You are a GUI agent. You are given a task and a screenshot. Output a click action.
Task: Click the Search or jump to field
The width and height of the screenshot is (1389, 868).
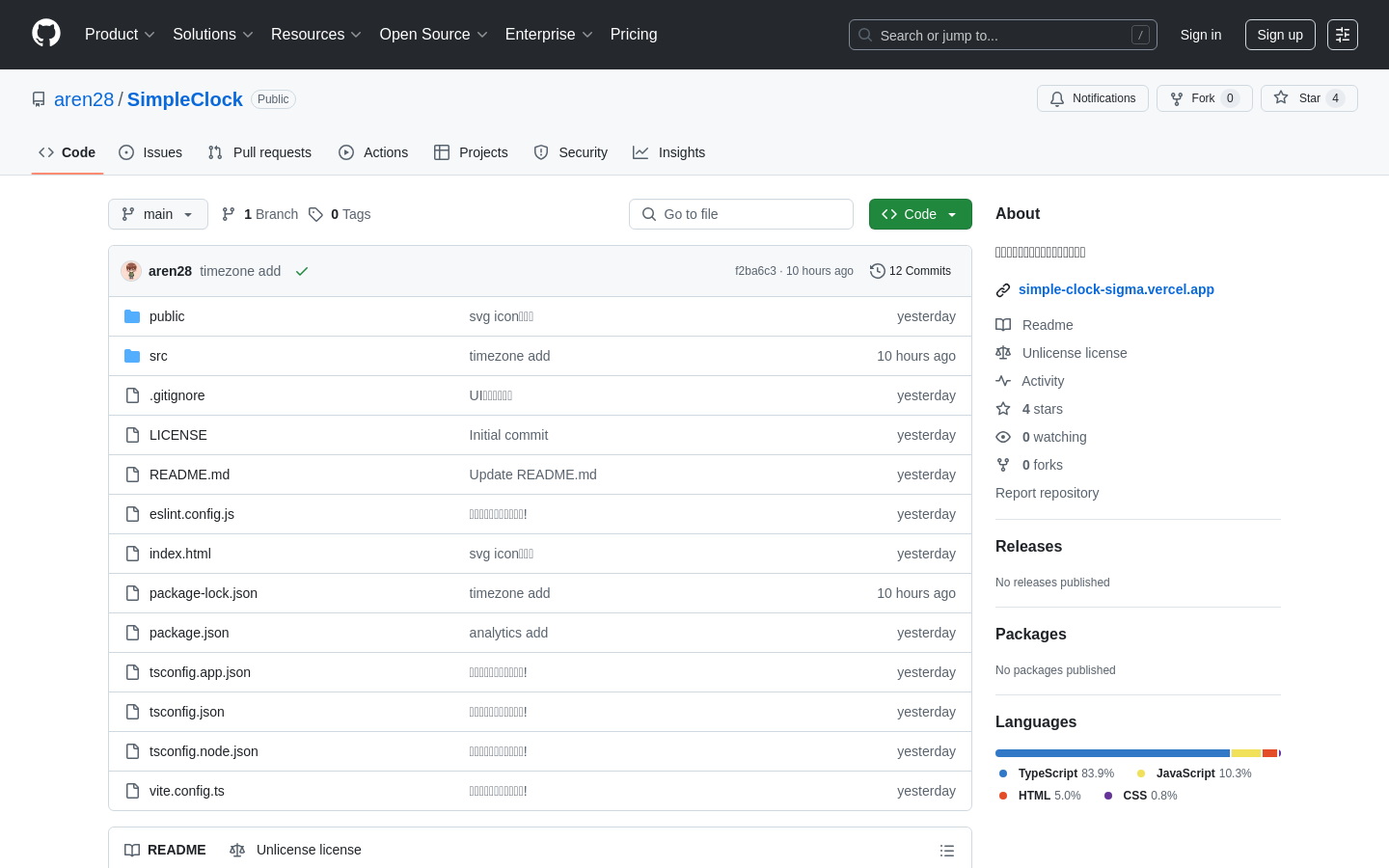coord(1003,35)
